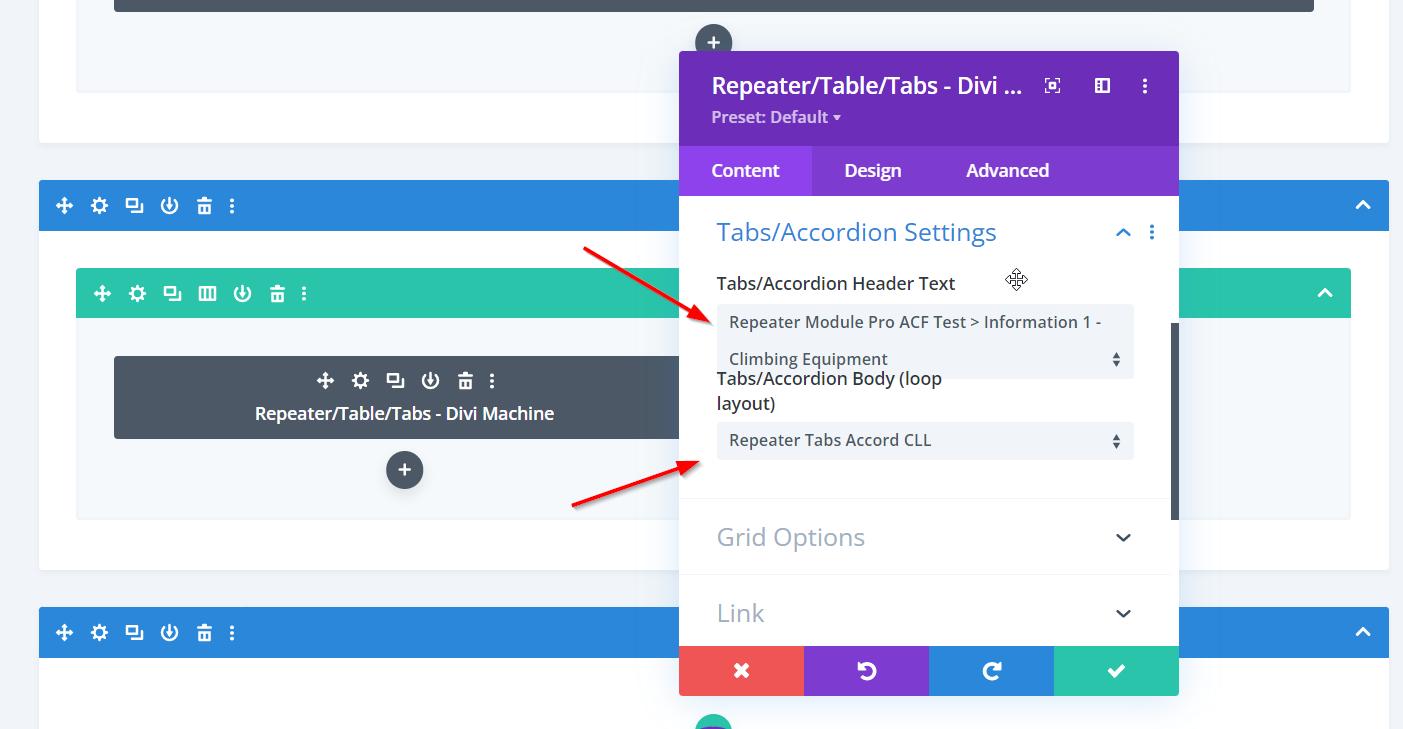Image resolution: width=1403 pixels, height=729 pixels.
Task: Redo using the blue redo button
Action: pyautogui.click(x=991, y=671)
